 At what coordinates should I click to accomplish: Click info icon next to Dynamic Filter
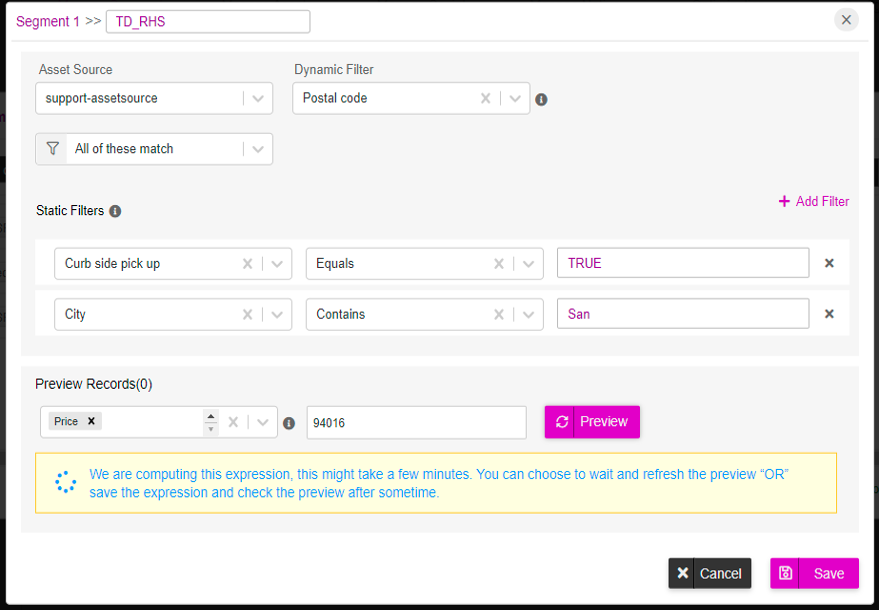(541, 99)
